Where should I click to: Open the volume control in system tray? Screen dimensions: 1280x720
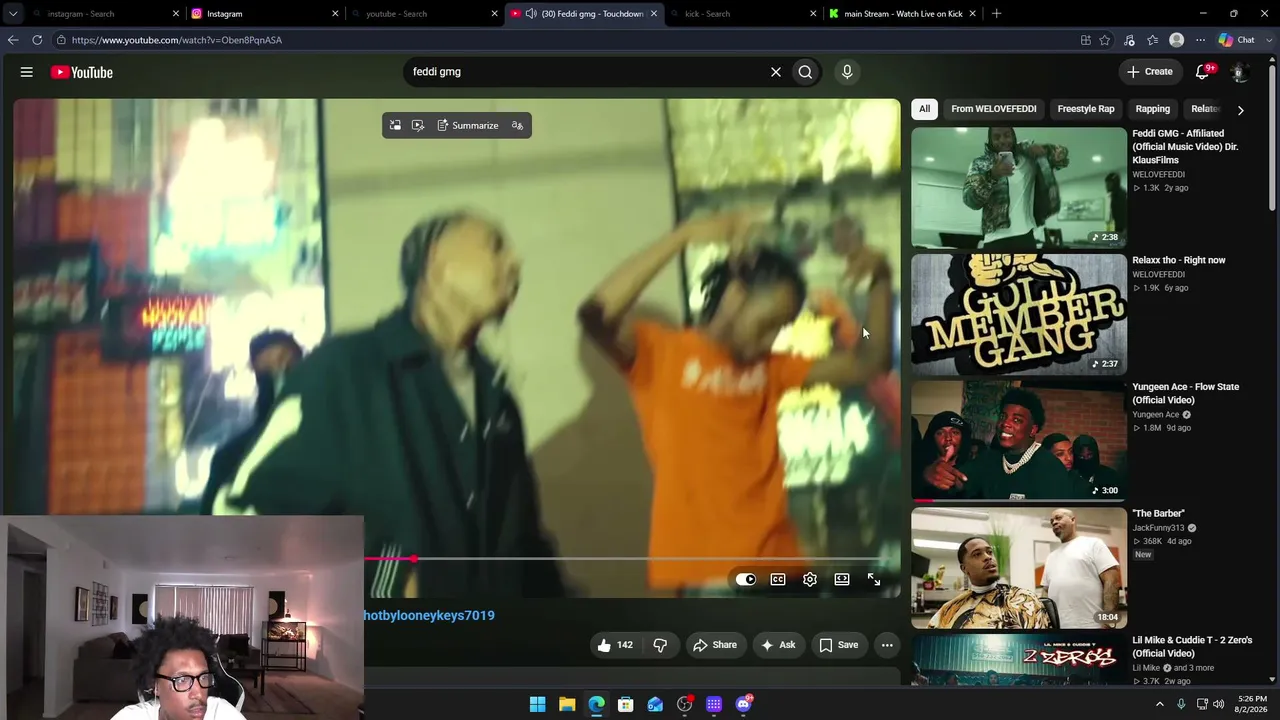[1218, 704]
